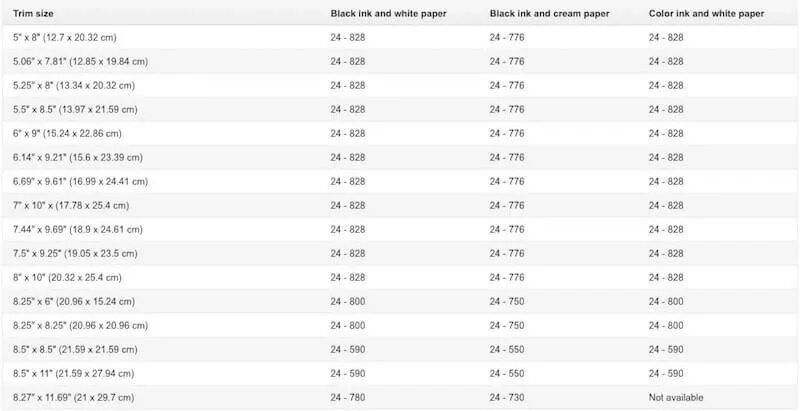Click the Not available cell
The height and width of the screenshot is (411, 800).
(676, 397)
